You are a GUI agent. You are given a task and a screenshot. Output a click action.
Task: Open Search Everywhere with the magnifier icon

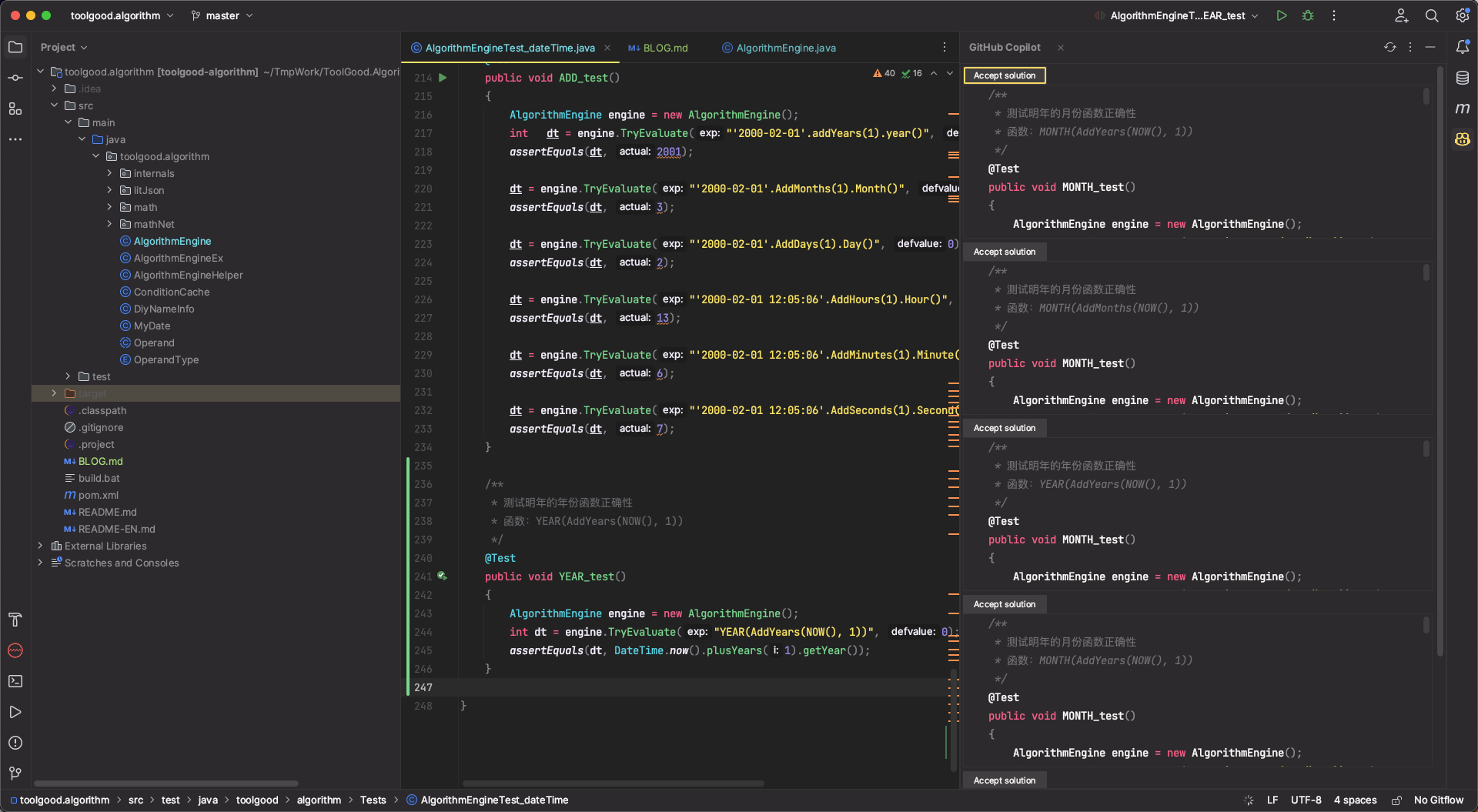coord(1432,15)
